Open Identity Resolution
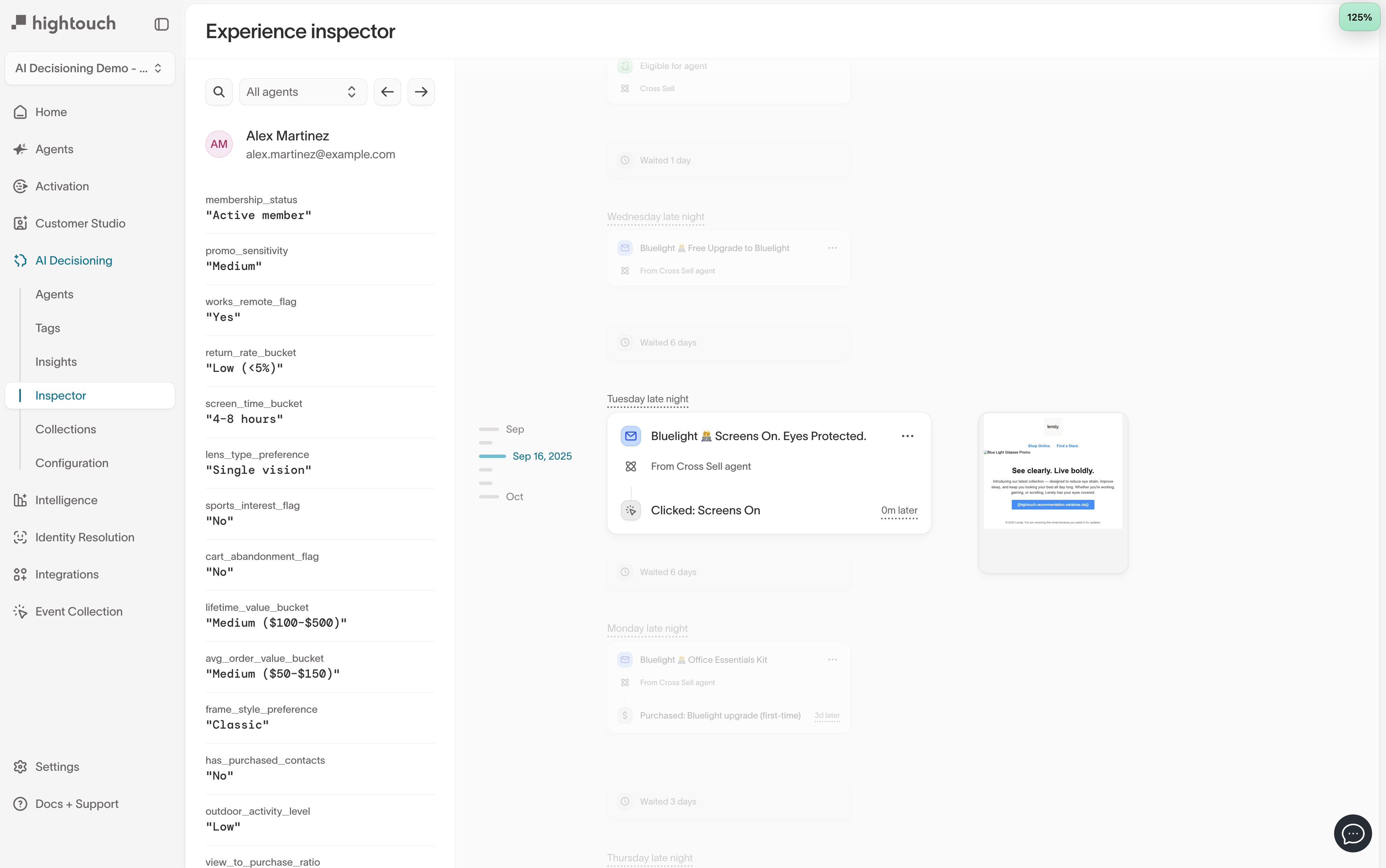This screenshot has height=868, width=1386. pos(85,537)
